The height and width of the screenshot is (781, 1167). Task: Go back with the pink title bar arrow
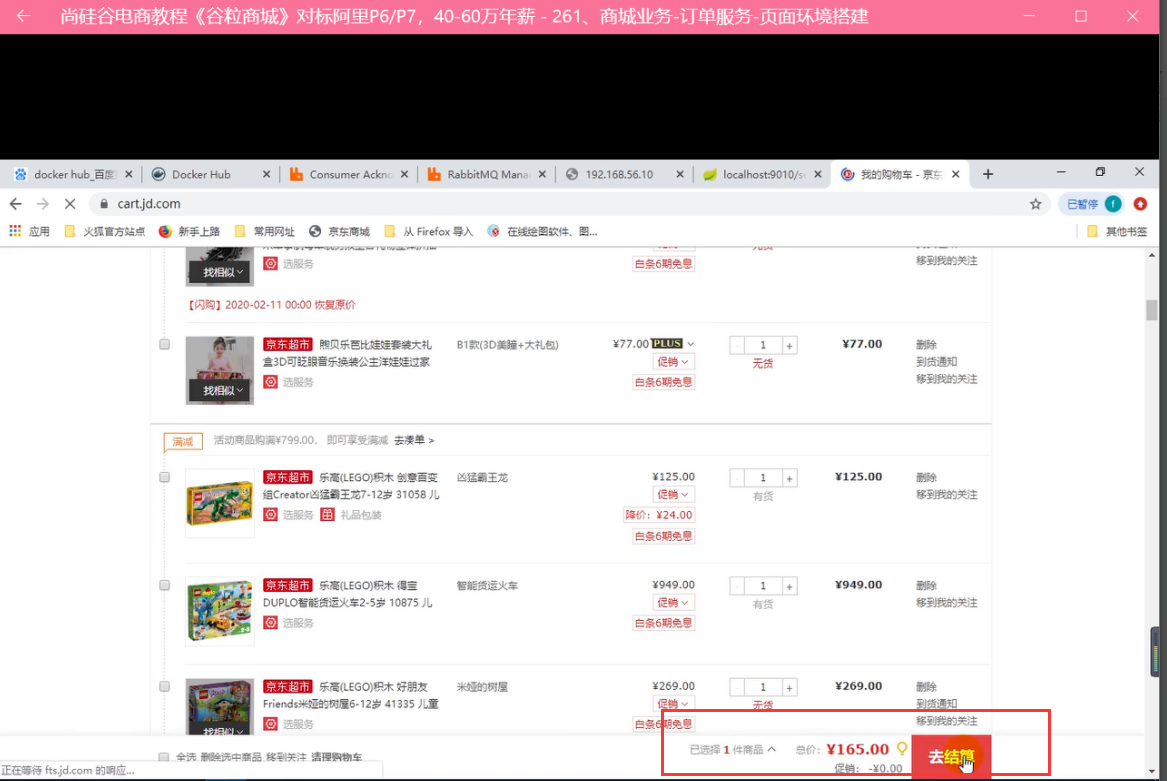(x=23, y=16)
